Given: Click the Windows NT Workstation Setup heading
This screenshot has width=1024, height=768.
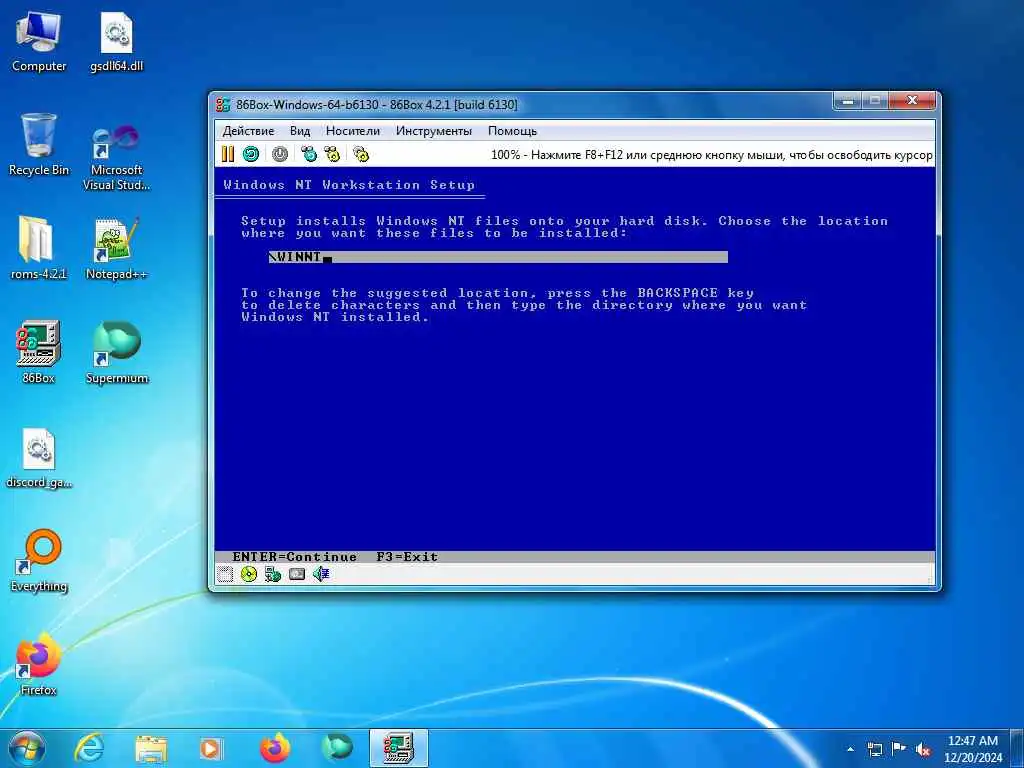Looking at the screenshot, I should tap(349, 185).
